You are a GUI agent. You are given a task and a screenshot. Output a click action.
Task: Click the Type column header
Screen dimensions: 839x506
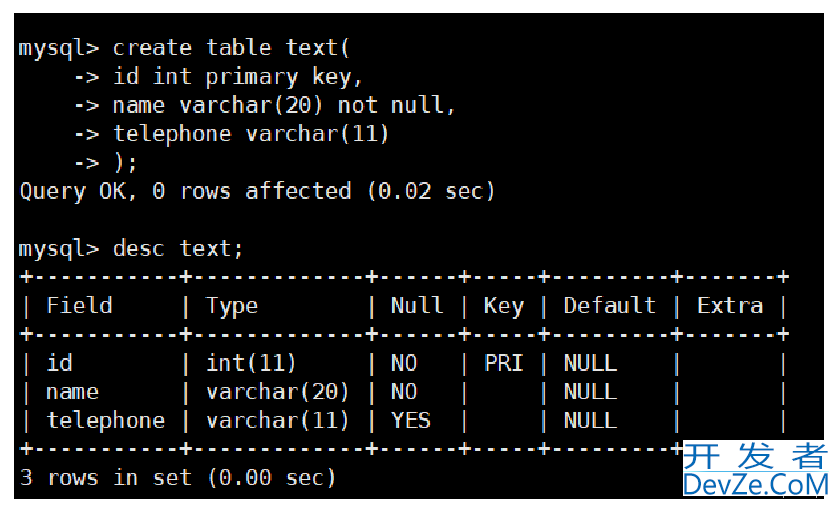232,306
